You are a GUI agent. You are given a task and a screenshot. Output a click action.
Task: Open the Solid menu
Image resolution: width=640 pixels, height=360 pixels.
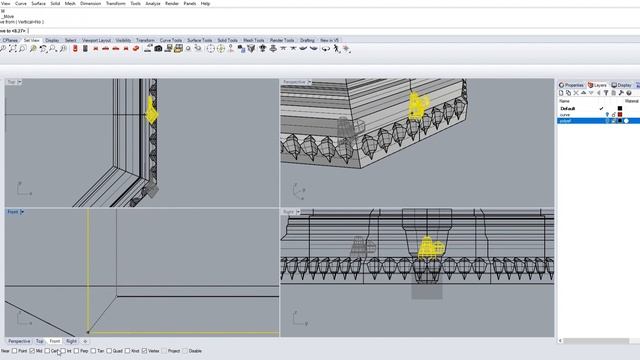55,3
